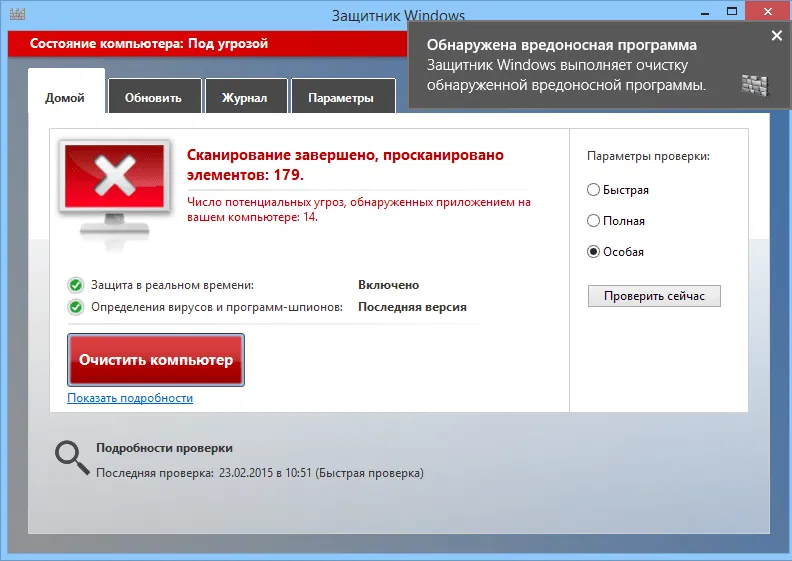This screenshot has width=792, height=561.
Task: Click 'Определения вирусов и программ-шпионов:' label
Action: tap(217, 307)
